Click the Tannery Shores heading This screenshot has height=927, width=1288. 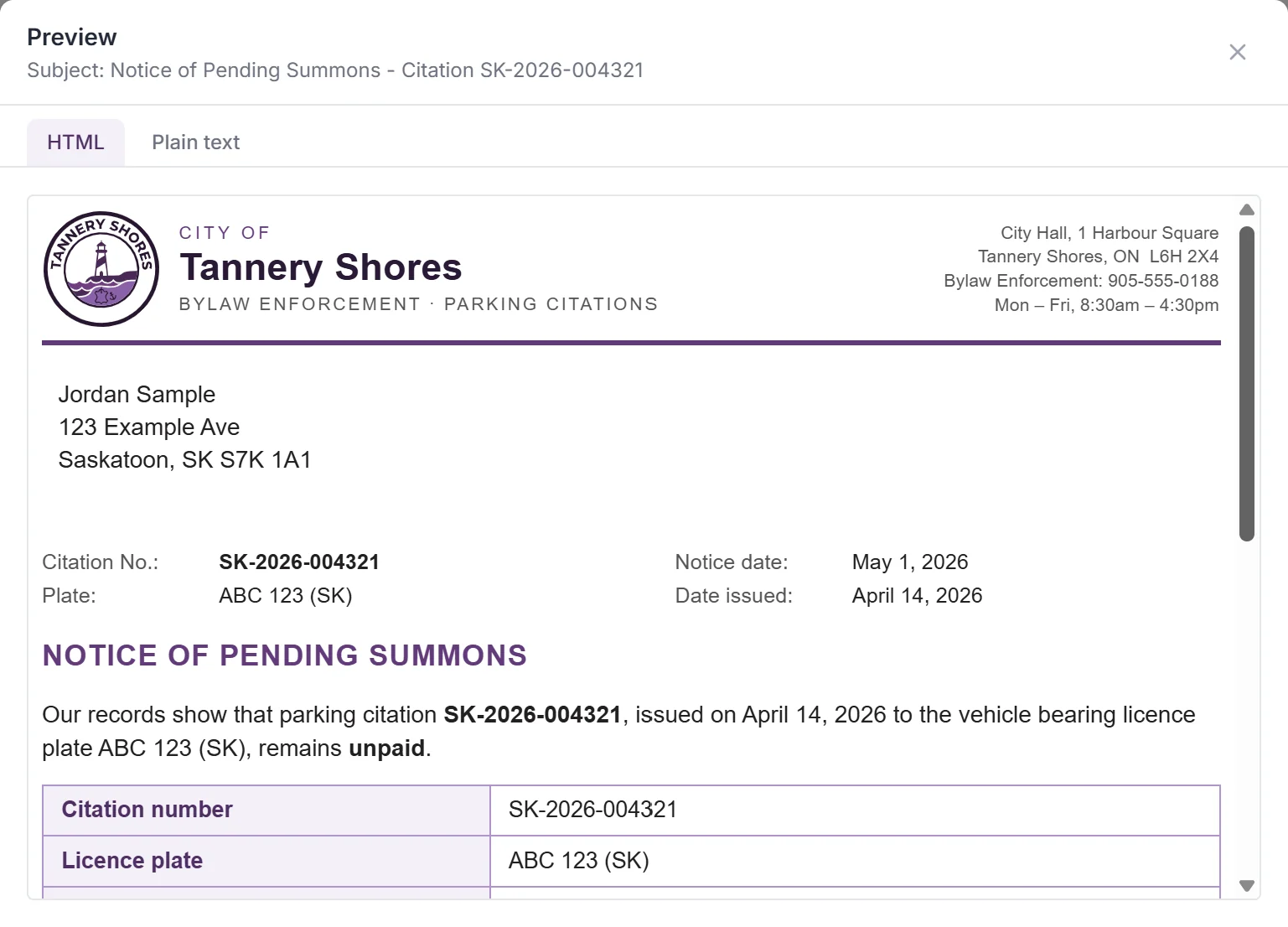[321, 267]
